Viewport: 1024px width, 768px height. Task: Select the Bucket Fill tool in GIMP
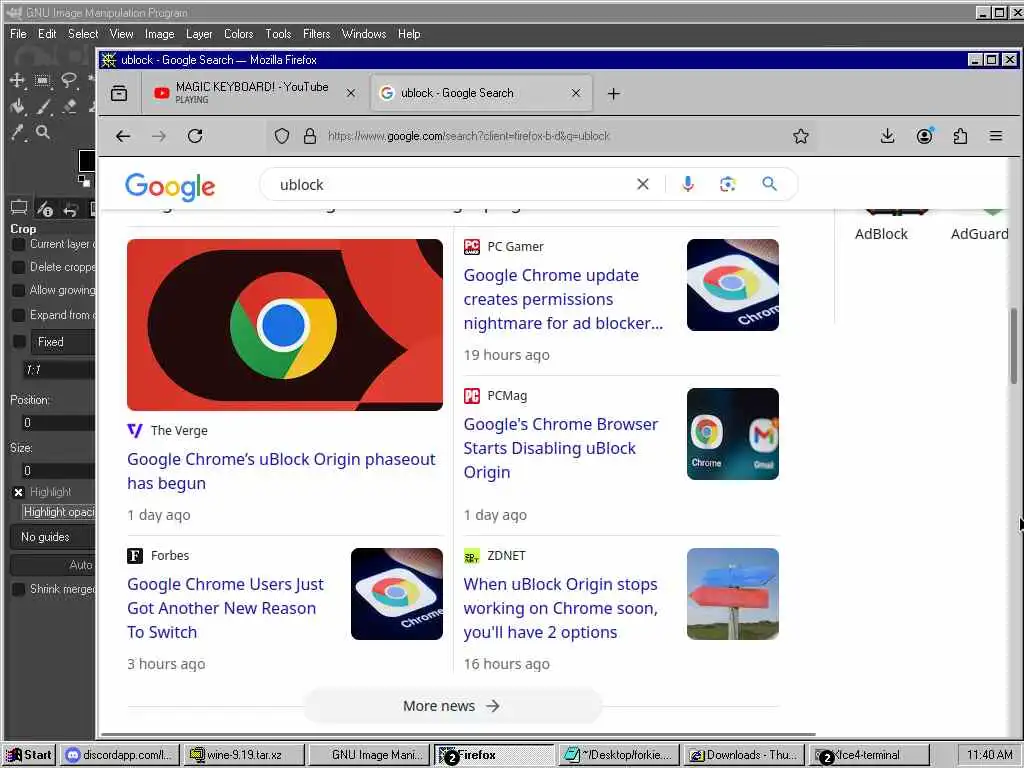click(18, 106)
